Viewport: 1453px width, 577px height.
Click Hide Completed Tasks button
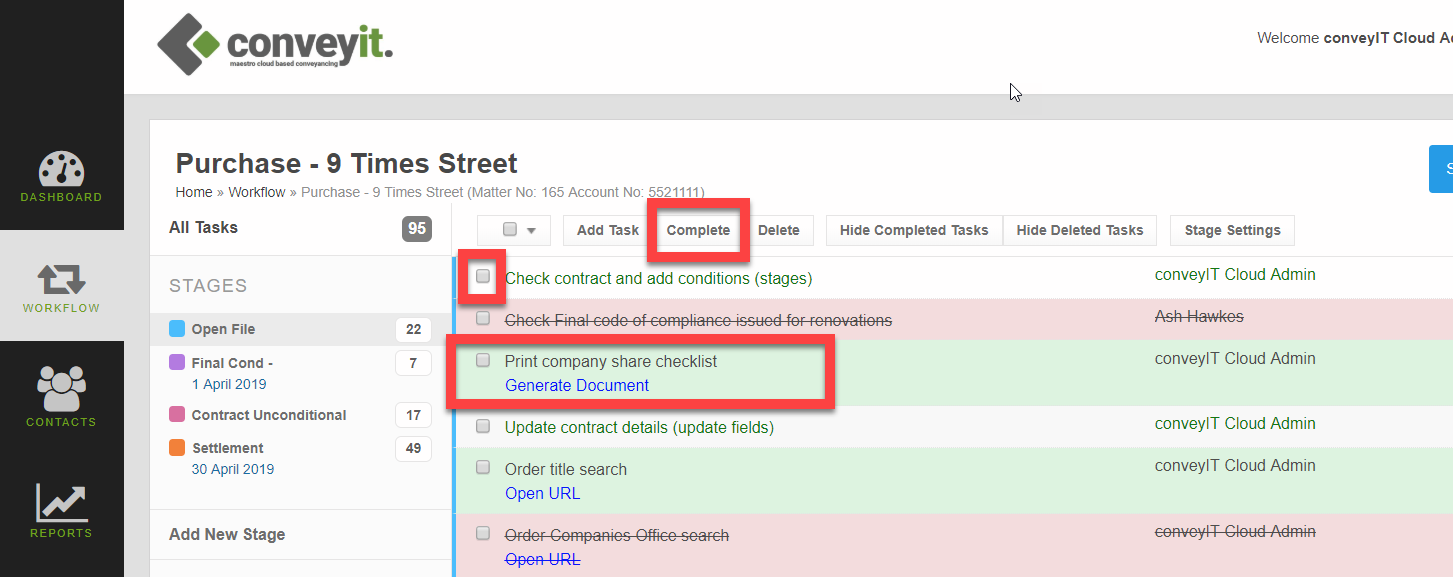click(913, 230)
